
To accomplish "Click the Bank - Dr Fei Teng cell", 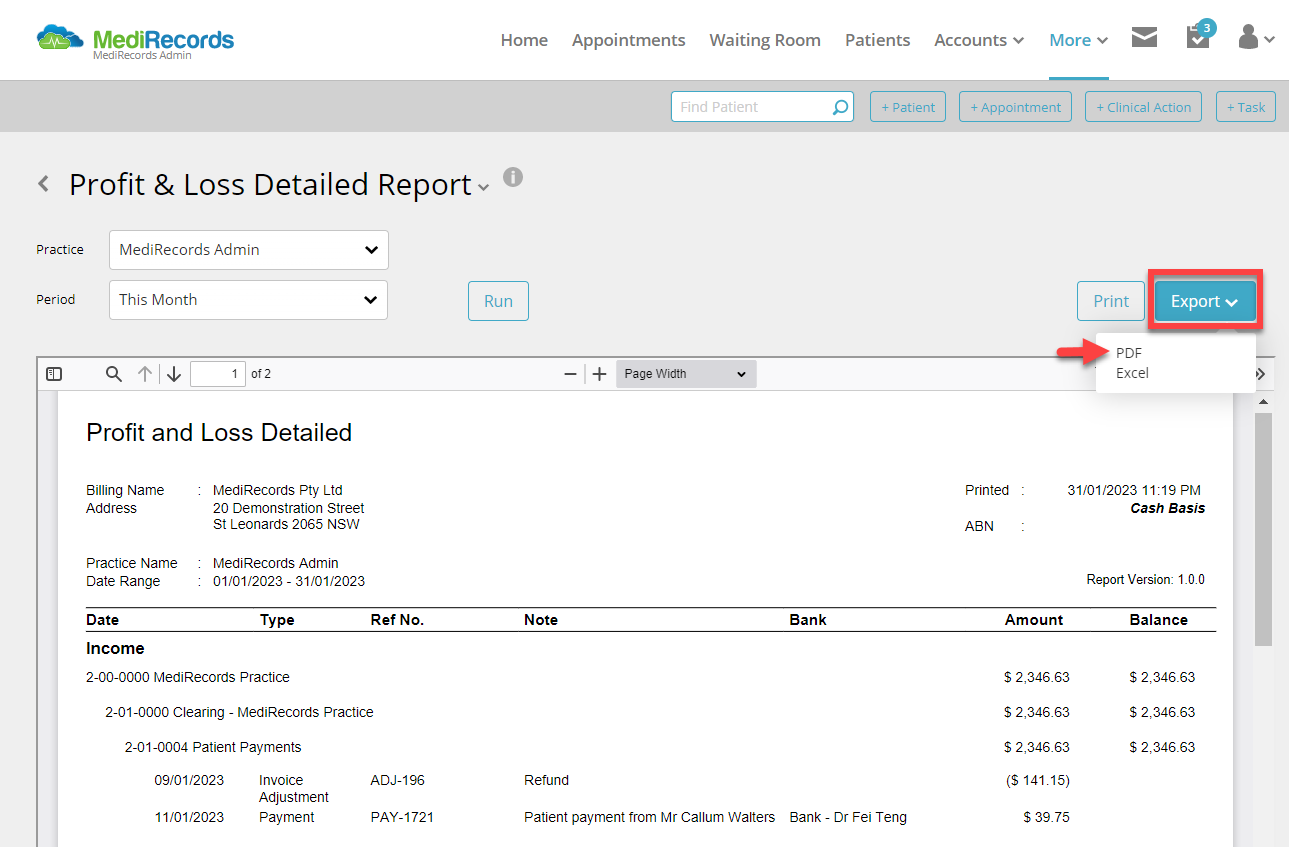I will tap(848, 817).
